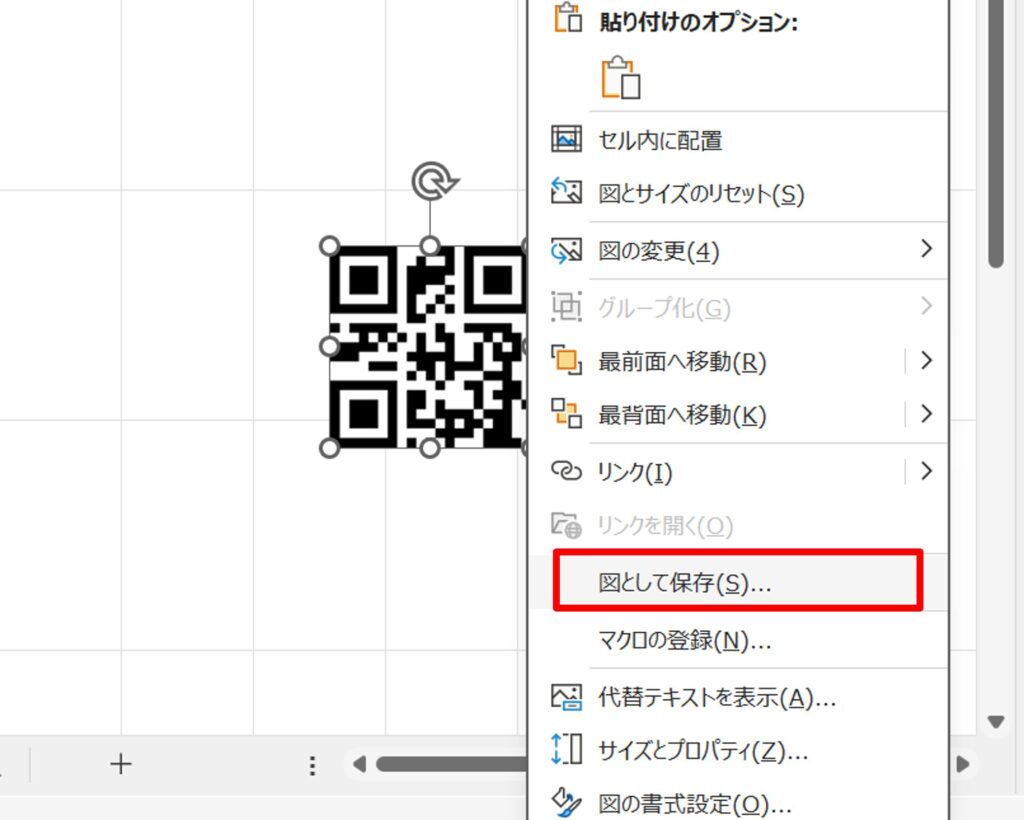Choose 図として保存(S)... menu entry
The width and height of the screenshot is (1024, 820).
pos(738,582)
